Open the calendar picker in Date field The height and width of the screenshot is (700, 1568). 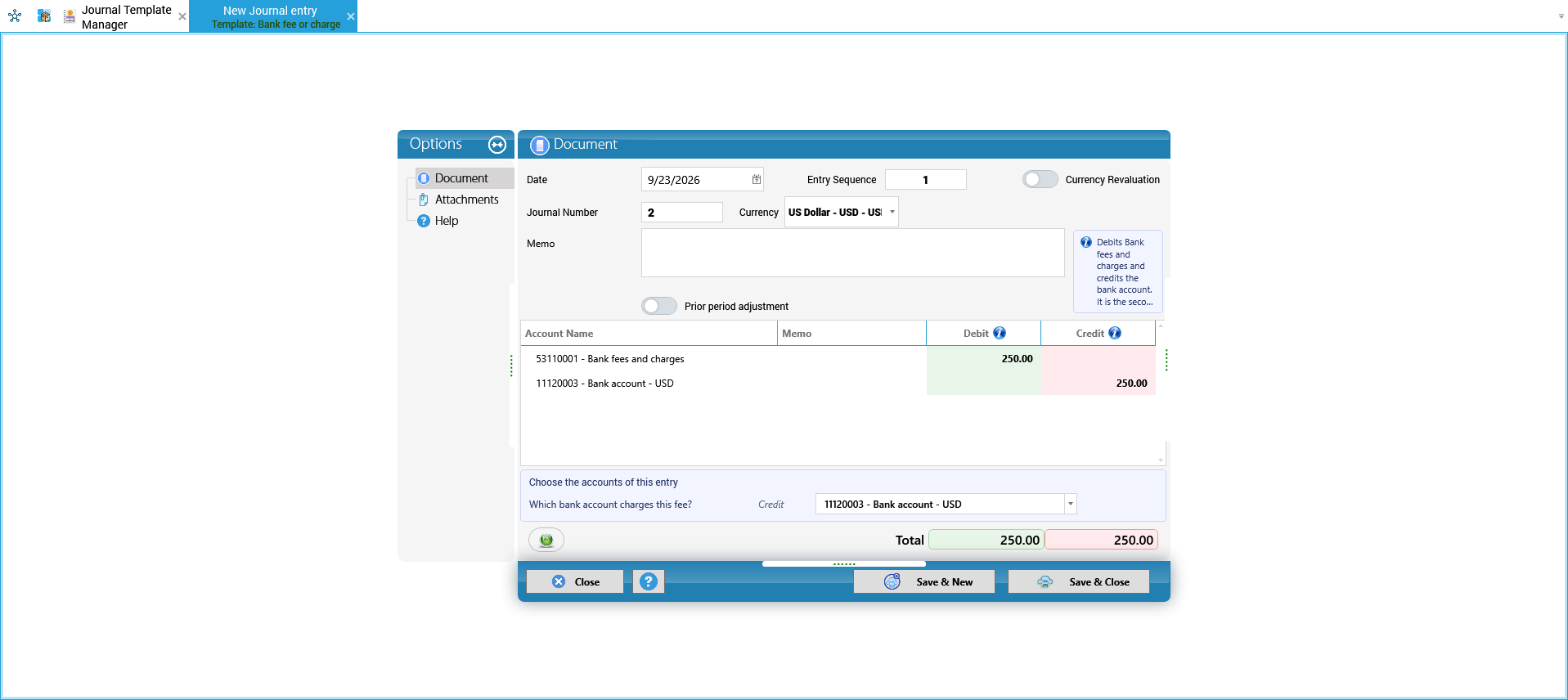tap(757, 179)
